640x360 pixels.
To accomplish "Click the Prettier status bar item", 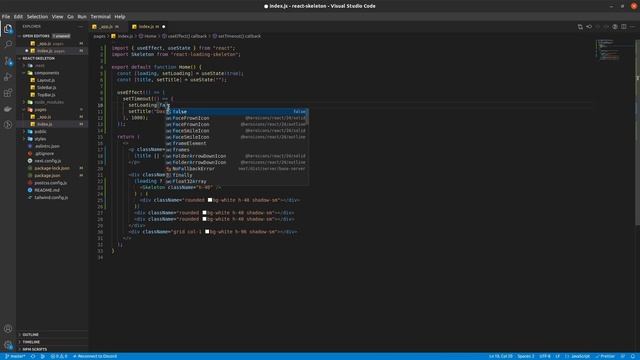I will point(605,356).
